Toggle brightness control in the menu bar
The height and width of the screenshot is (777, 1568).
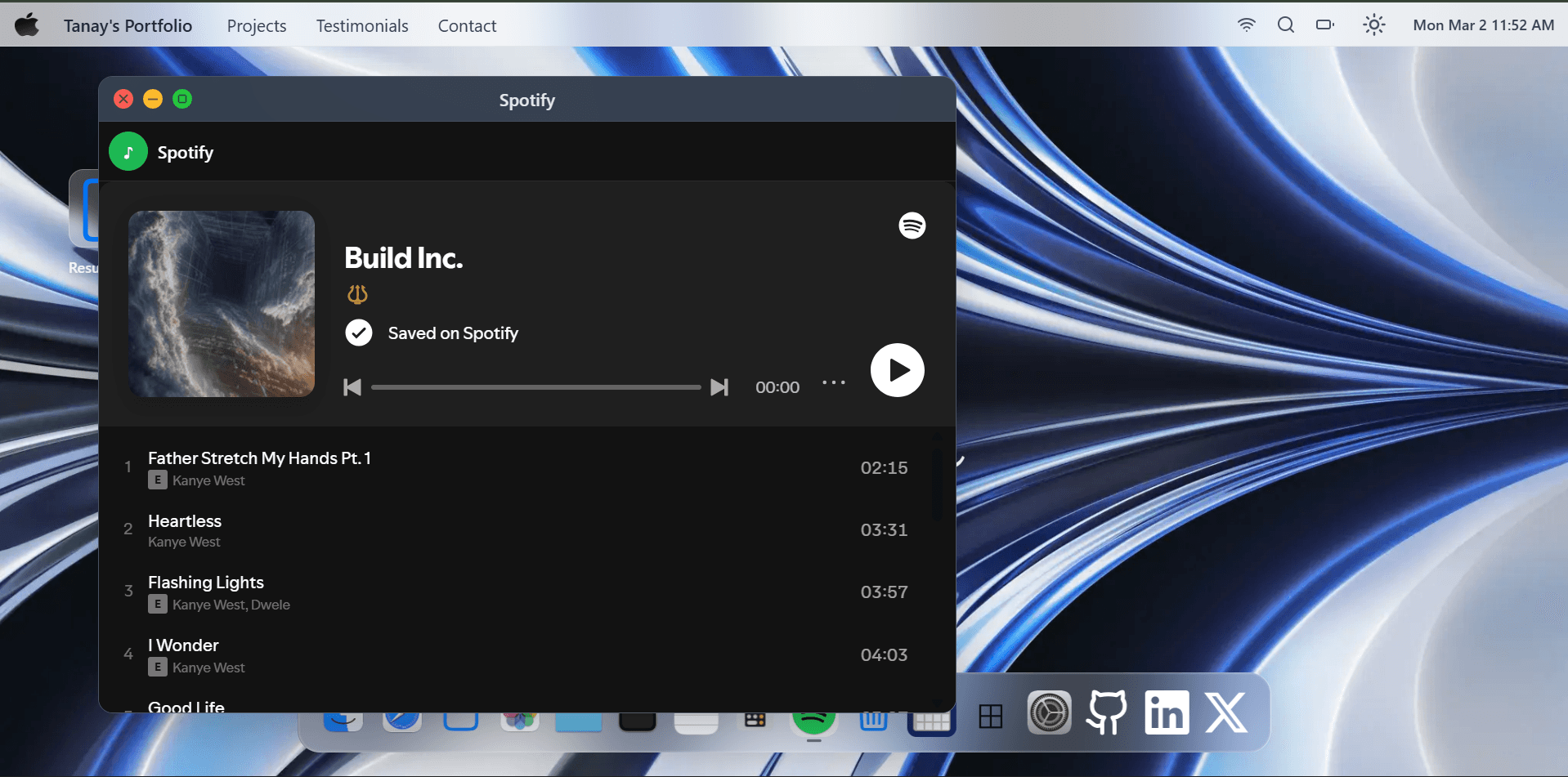coord(1373,25)
